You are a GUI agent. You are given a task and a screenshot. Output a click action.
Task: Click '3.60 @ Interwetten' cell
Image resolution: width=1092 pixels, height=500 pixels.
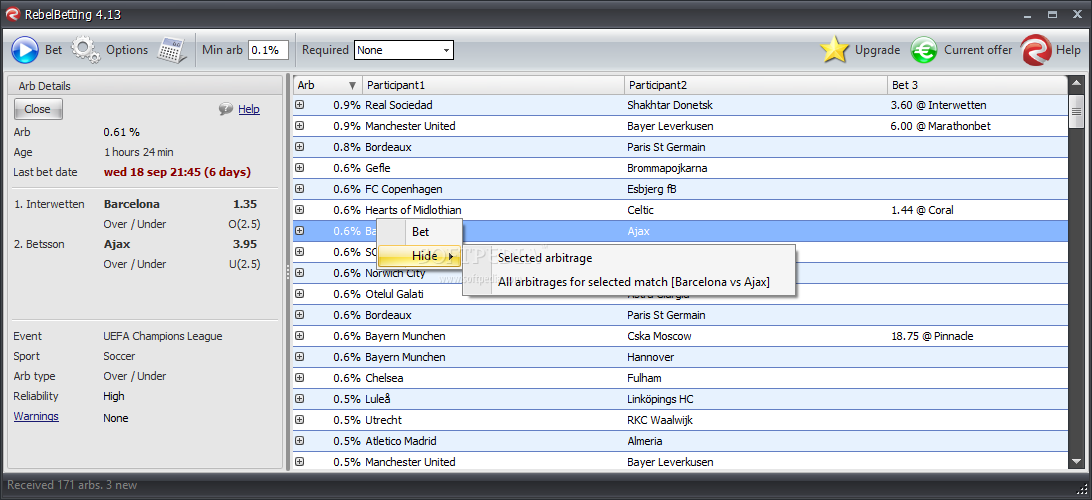[938, 105]
